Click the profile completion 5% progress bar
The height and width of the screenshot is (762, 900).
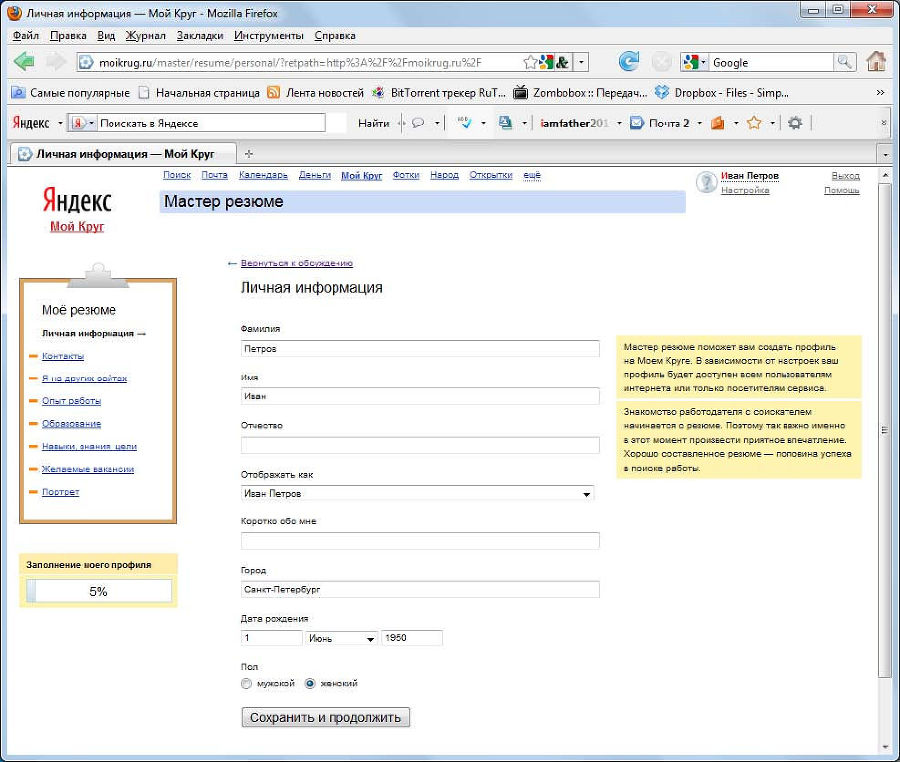98,591
